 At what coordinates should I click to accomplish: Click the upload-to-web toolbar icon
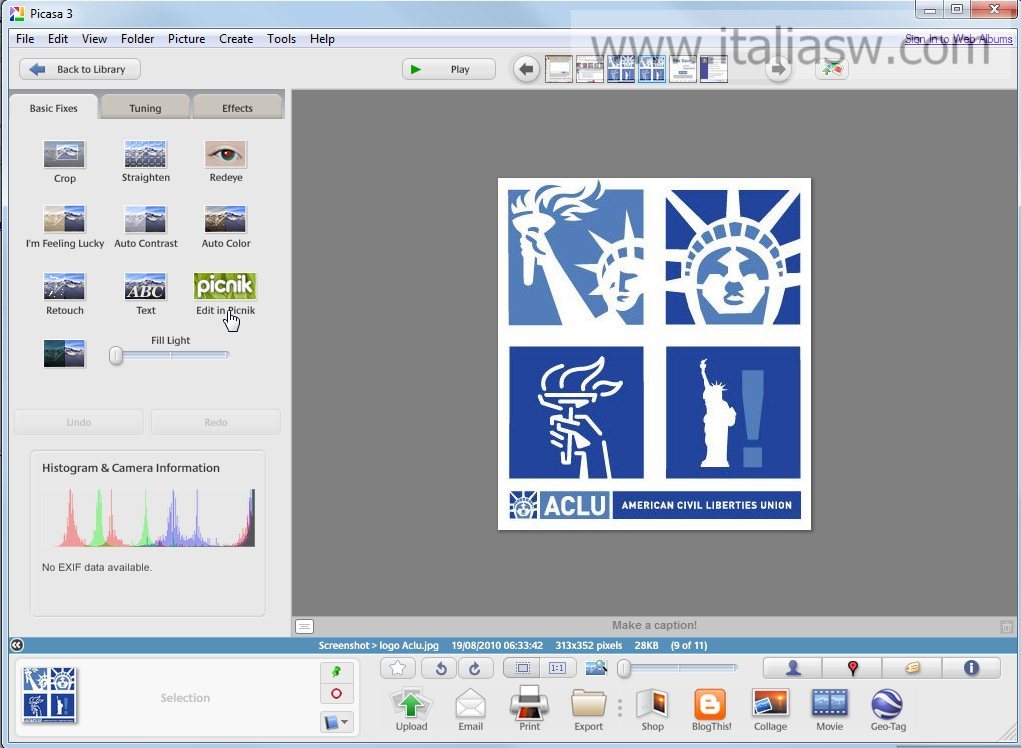832,68
